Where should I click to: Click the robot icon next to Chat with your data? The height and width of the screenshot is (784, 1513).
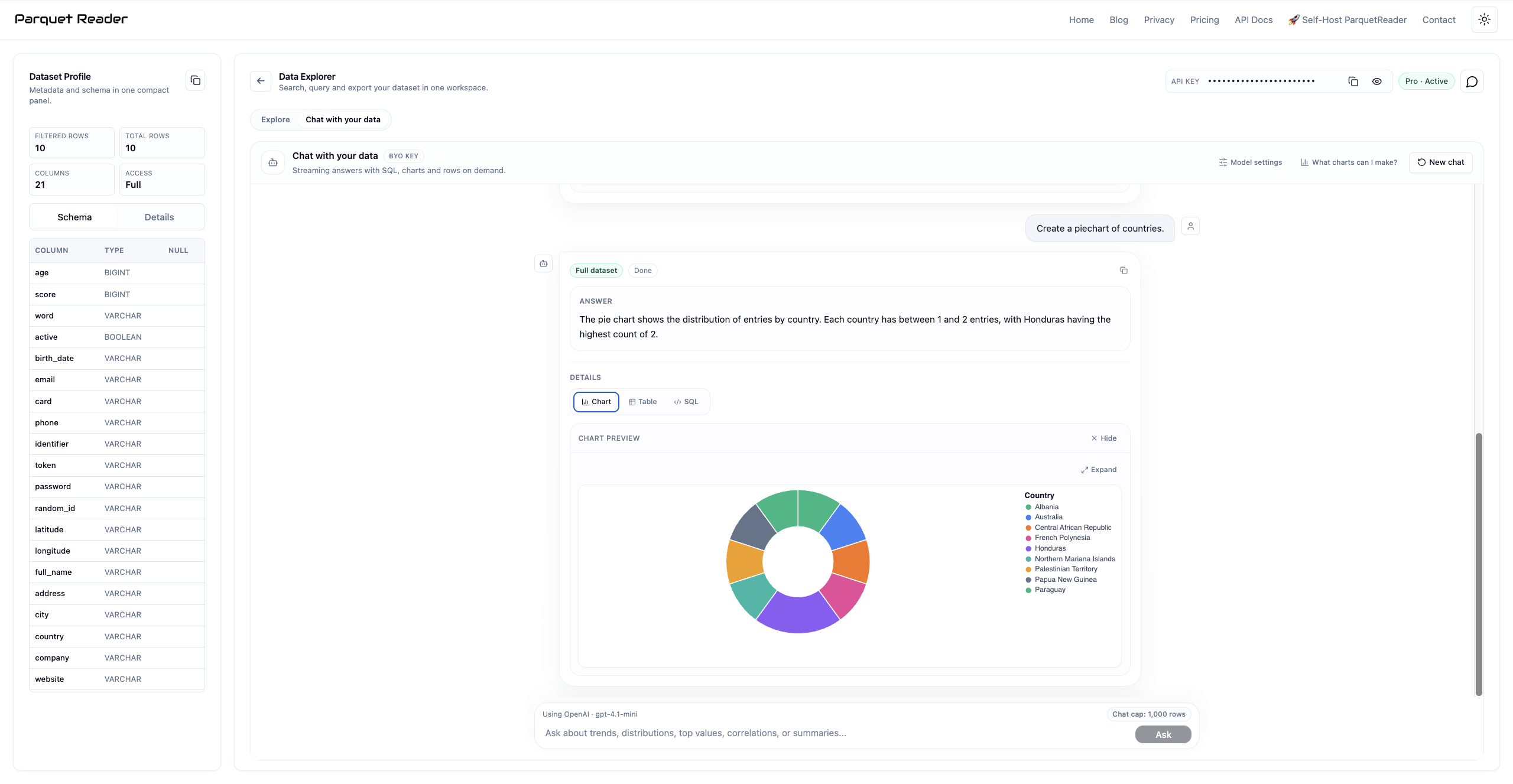272,162
